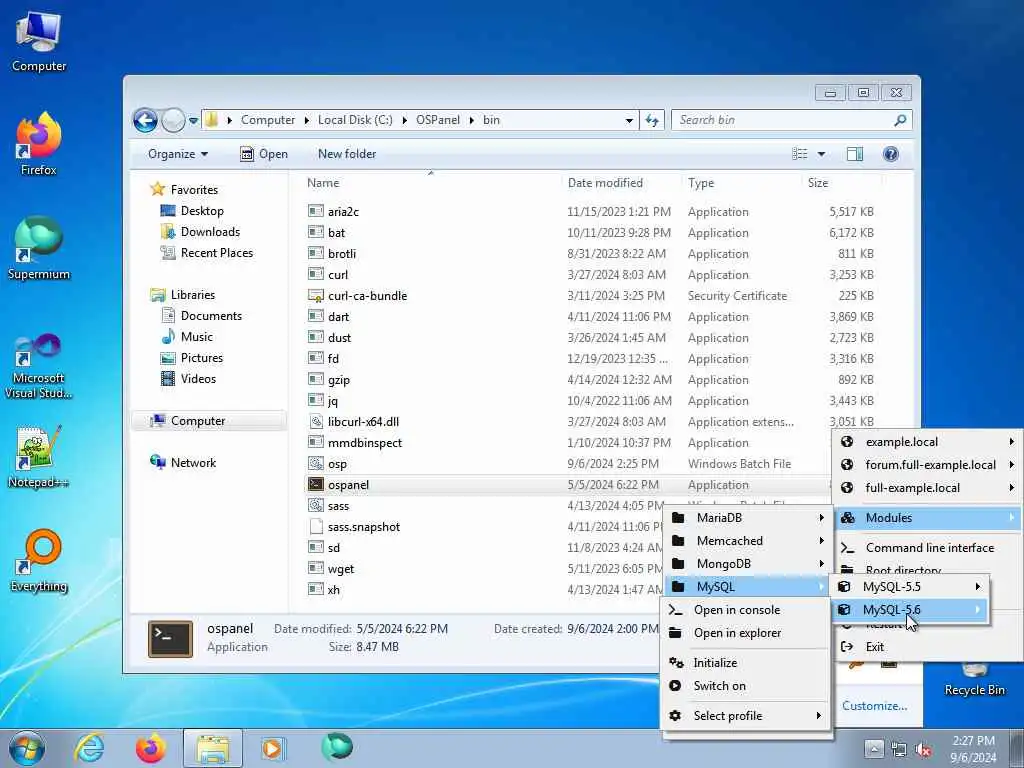Open Windows Media Player from taskbar
This screenshot has width=1024, height=768.
[x=272, y=748]
